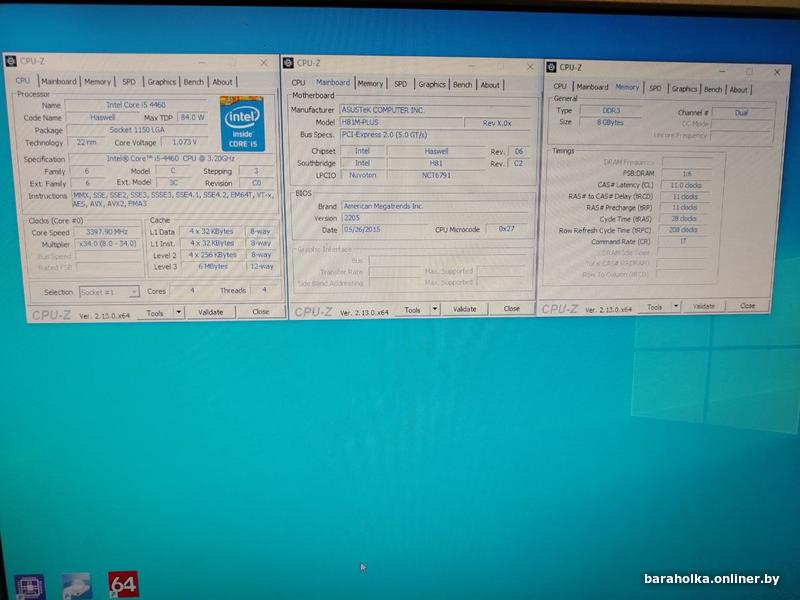
Task: Click Channel # value Dual
Action: (x=741, y=113)
